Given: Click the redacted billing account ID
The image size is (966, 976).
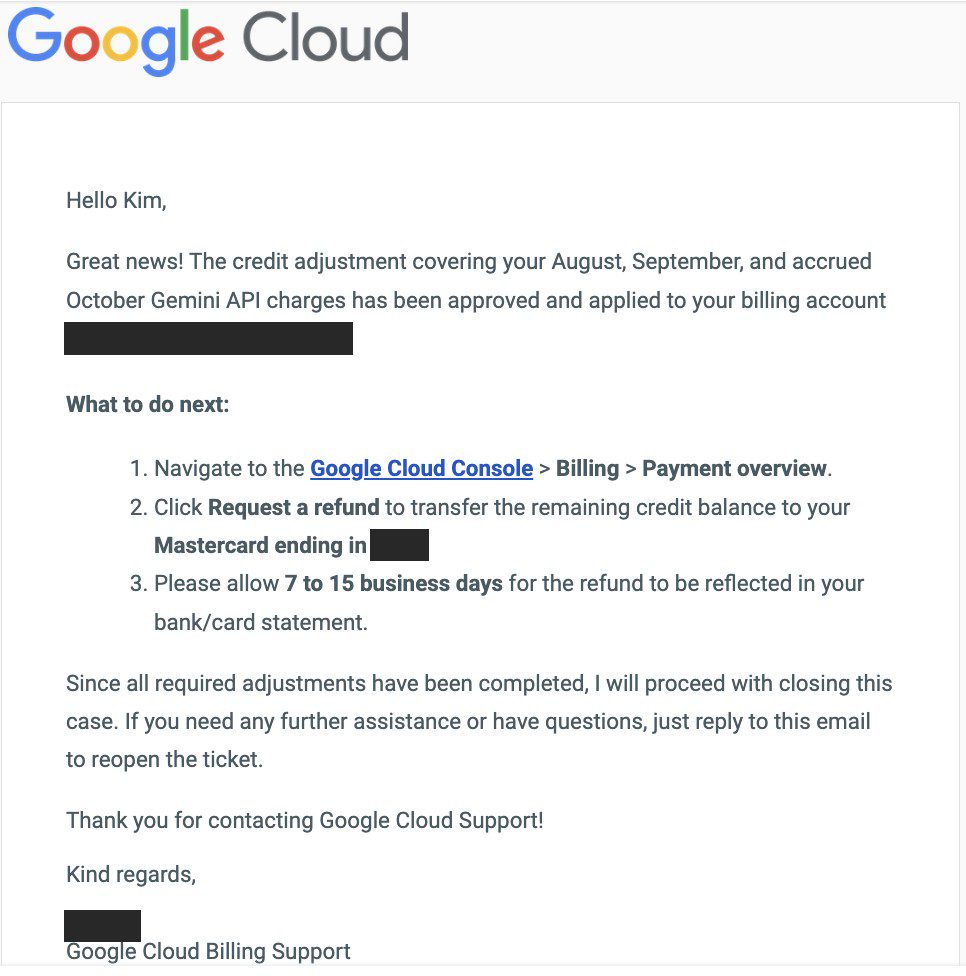Looking at the screenshot, I should click(x=209, y=339).
